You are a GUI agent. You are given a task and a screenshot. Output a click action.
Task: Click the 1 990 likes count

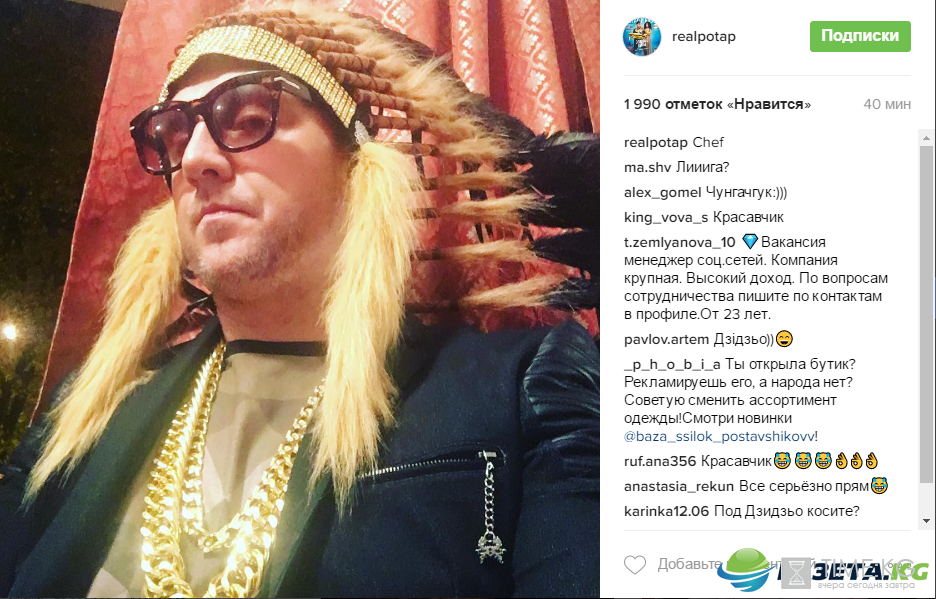[718, 104]
